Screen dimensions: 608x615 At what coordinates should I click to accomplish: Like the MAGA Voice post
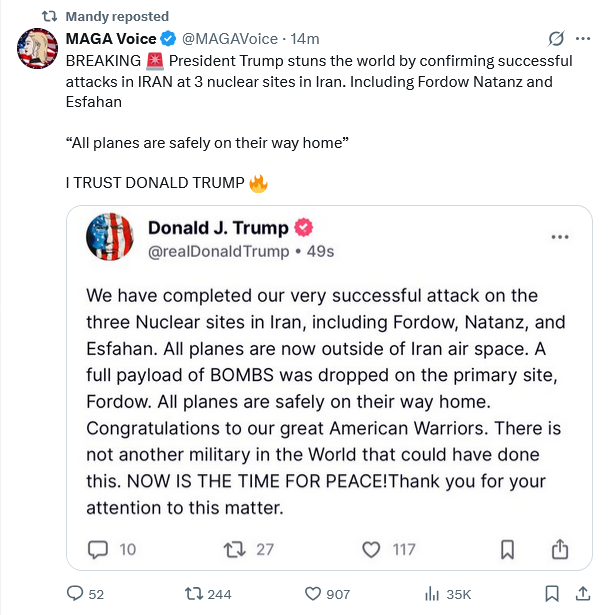click(x=312, y=593)
